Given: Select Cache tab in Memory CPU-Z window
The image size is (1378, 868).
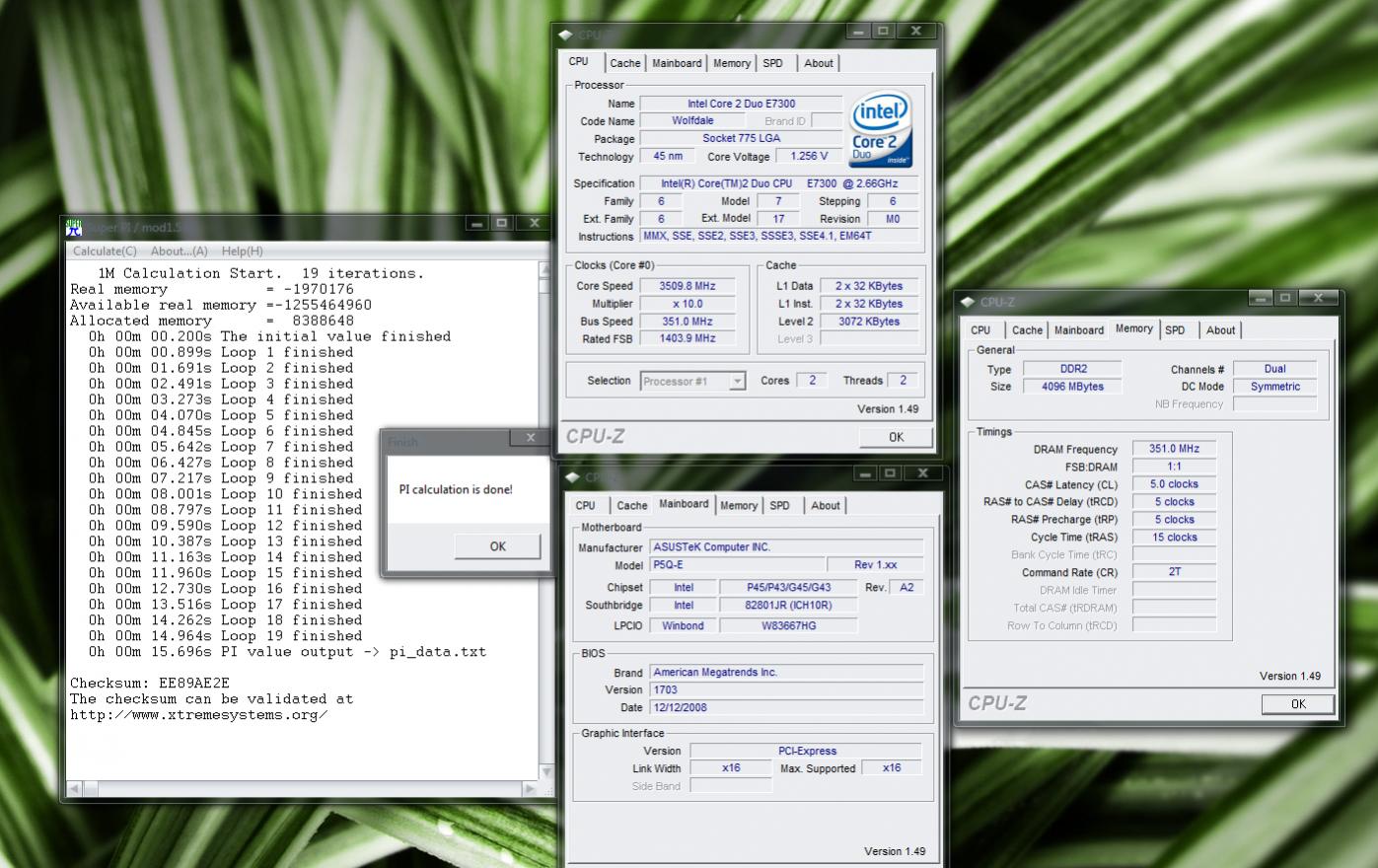Looking at the screenshot, I should (1027, 330).
